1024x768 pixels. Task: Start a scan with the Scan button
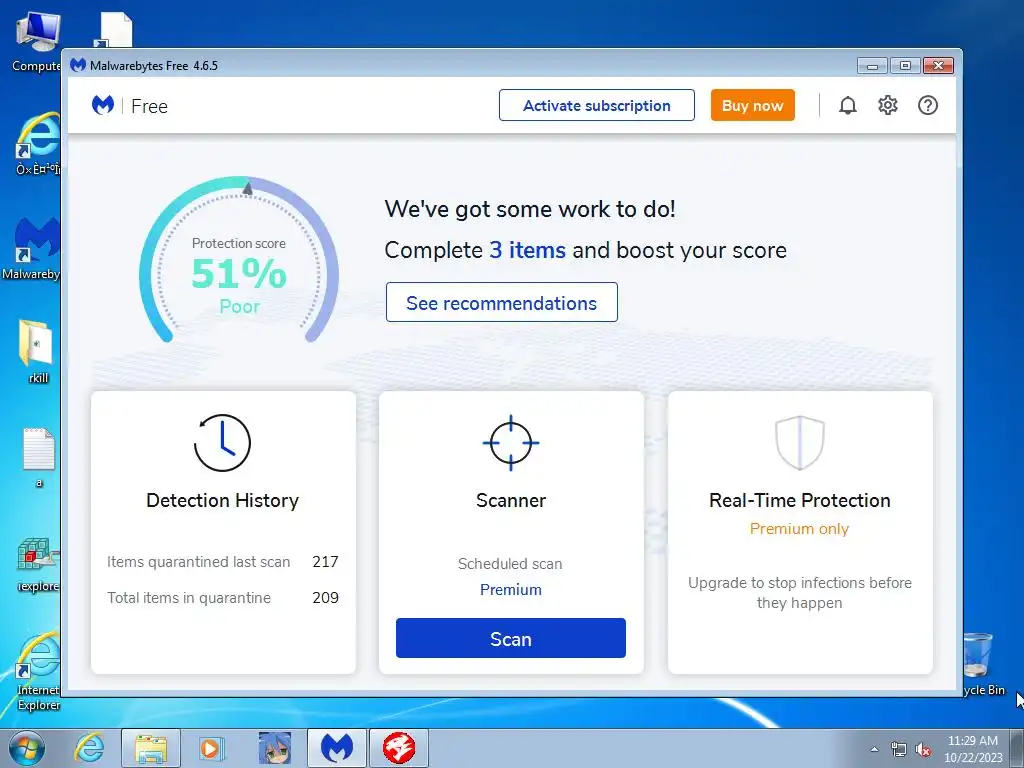tap(511, 638)
